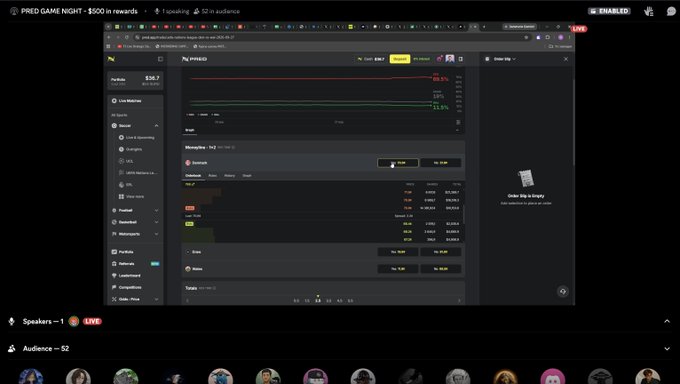The width and height of the screenshot is (680, 384).
Task: Open the pink notification icon
Action: [439, 59]
